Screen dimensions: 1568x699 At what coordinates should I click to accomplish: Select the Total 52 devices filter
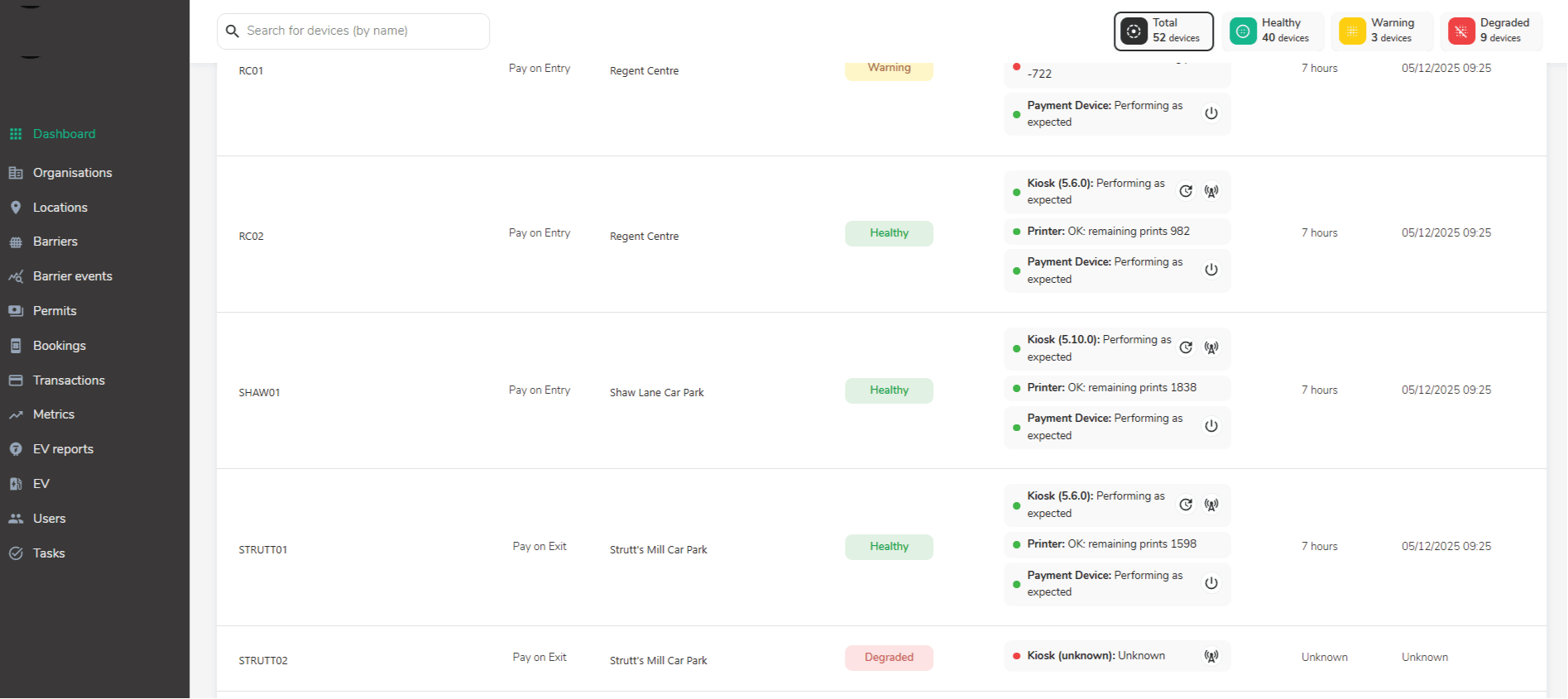[x=1163, y=31]
